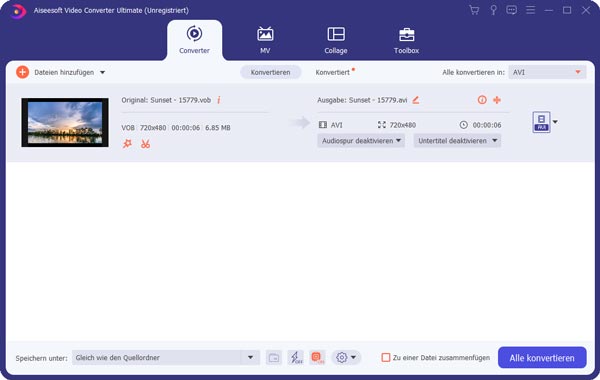Screen dimensions: 600x380
Task: Click the orange plus icon beside output
Action: point(497,100)
